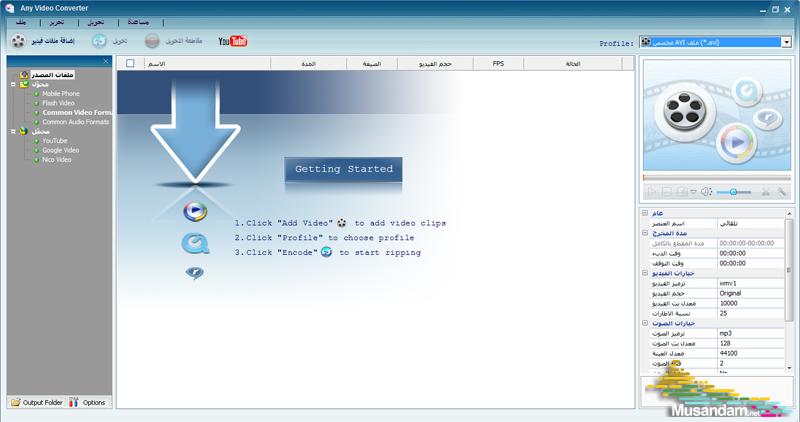This screenshot has height=422, width=800.
Task: Switch to the Options tab
Action: point(89,403)
